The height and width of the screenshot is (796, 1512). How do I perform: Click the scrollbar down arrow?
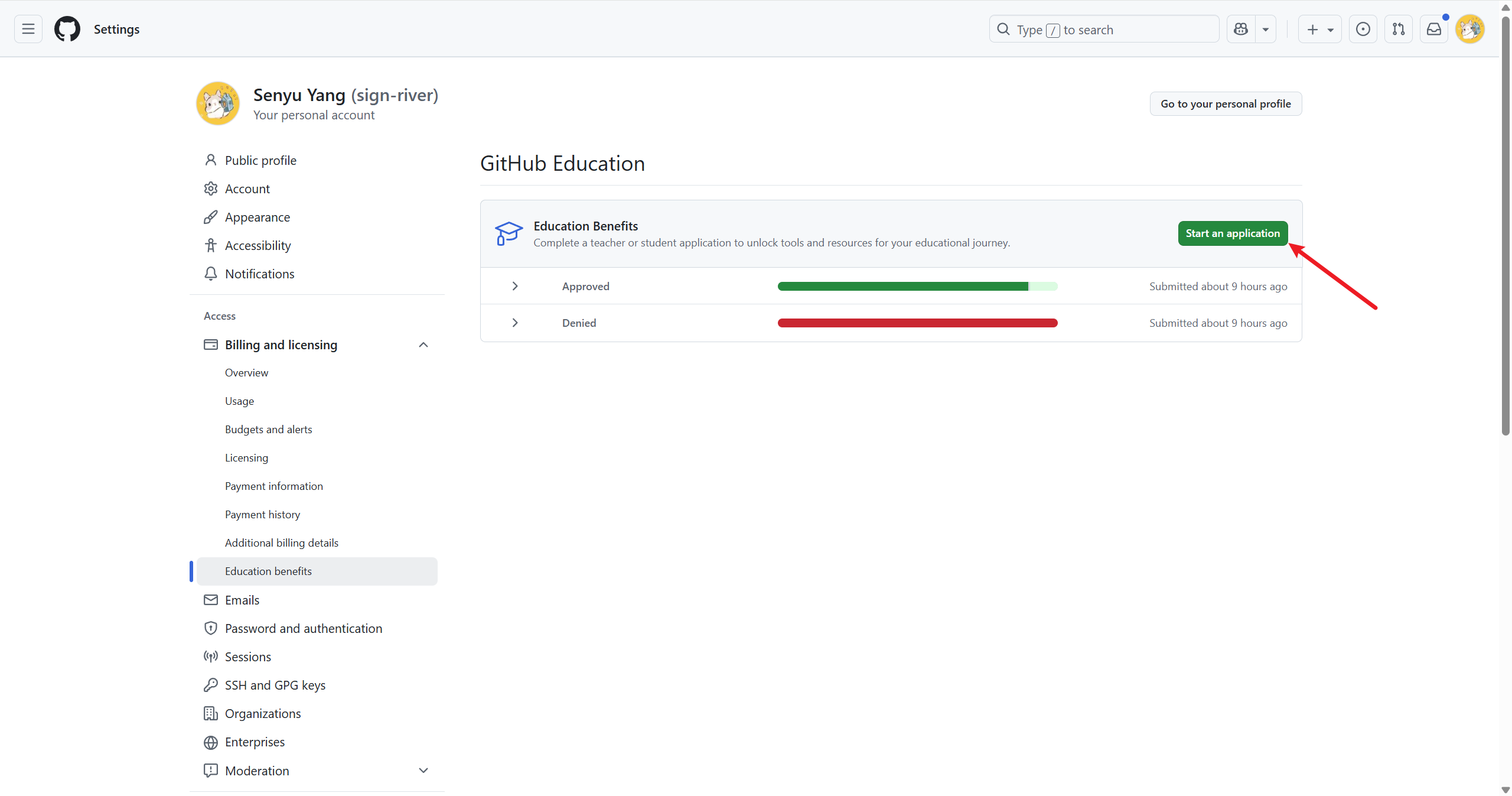pos(1506,790)
